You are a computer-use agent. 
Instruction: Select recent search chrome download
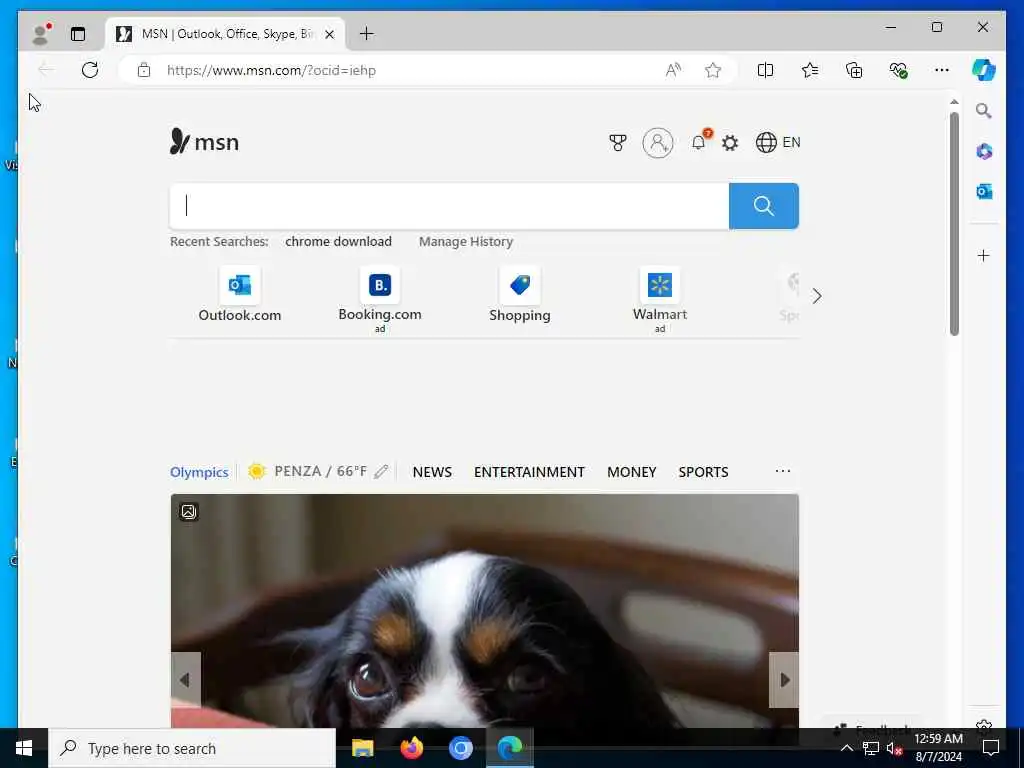point(338,242)
